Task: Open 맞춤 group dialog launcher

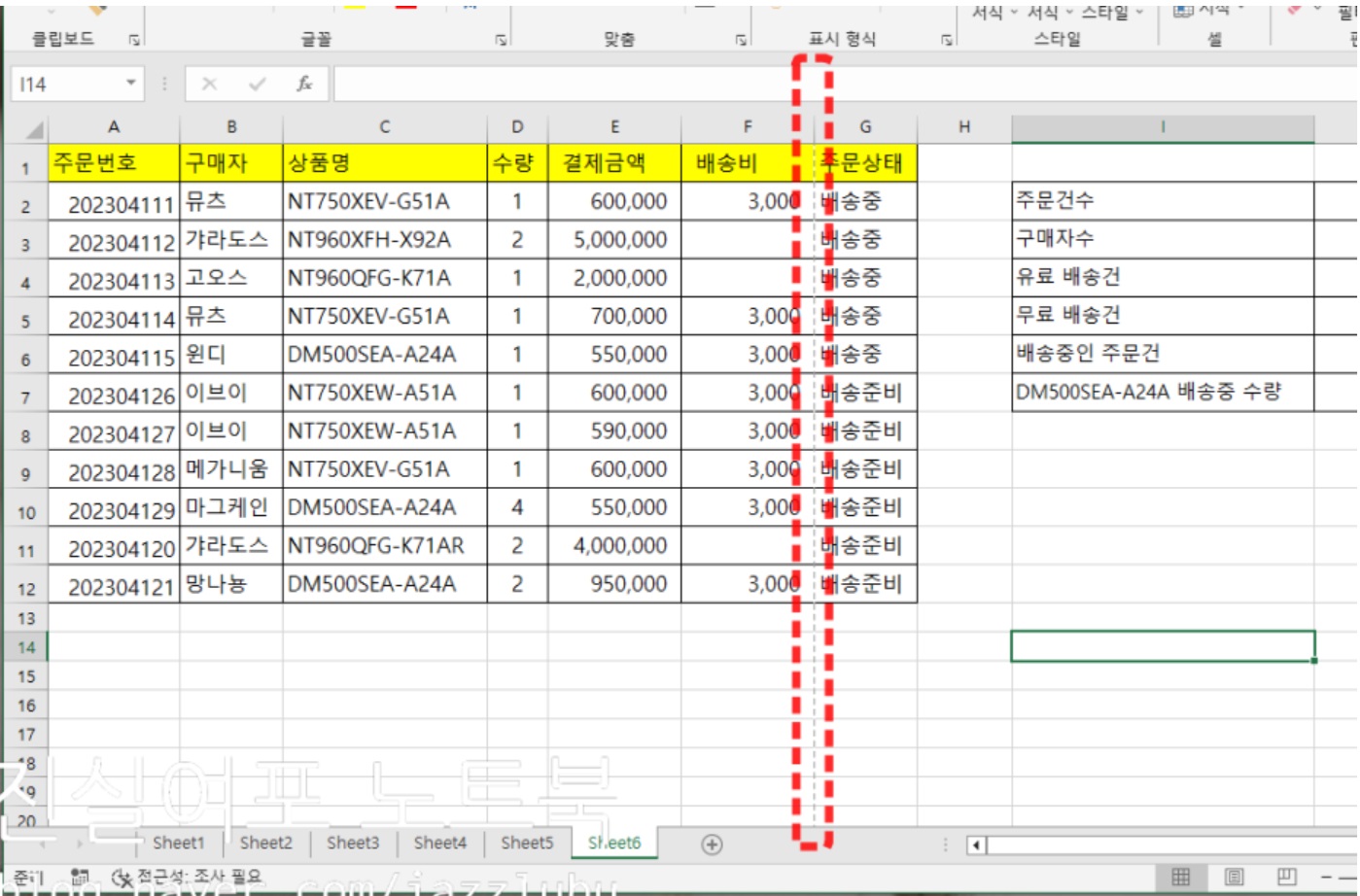Action: 741,40
